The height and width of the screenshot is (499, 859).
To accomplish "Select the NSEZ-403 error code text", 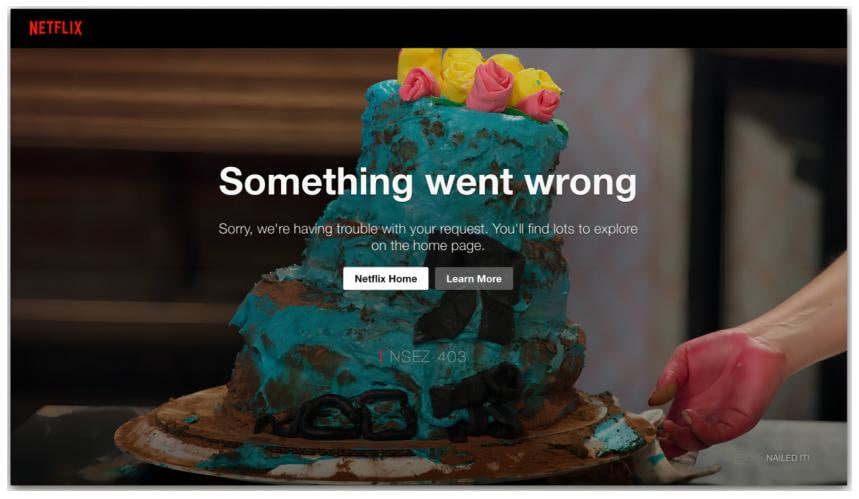I will tap(427, 357).
